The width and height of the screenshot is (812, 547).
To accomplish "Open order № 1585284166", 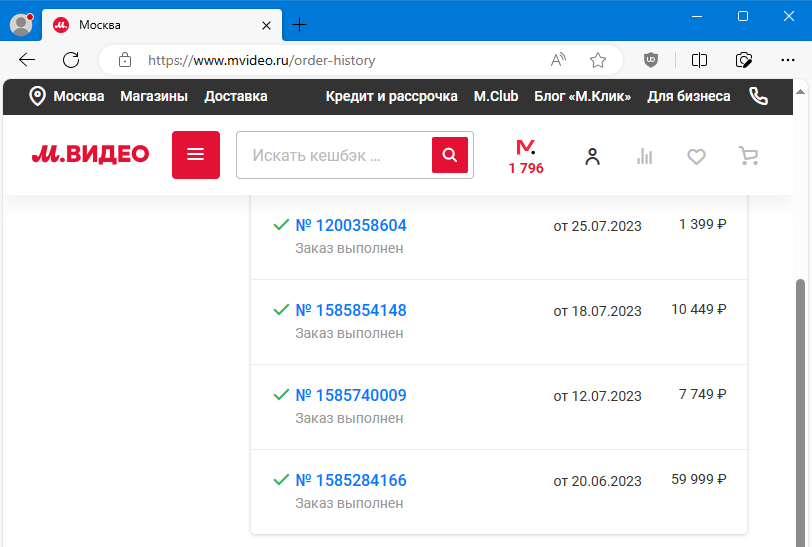I will pos(351,480).
